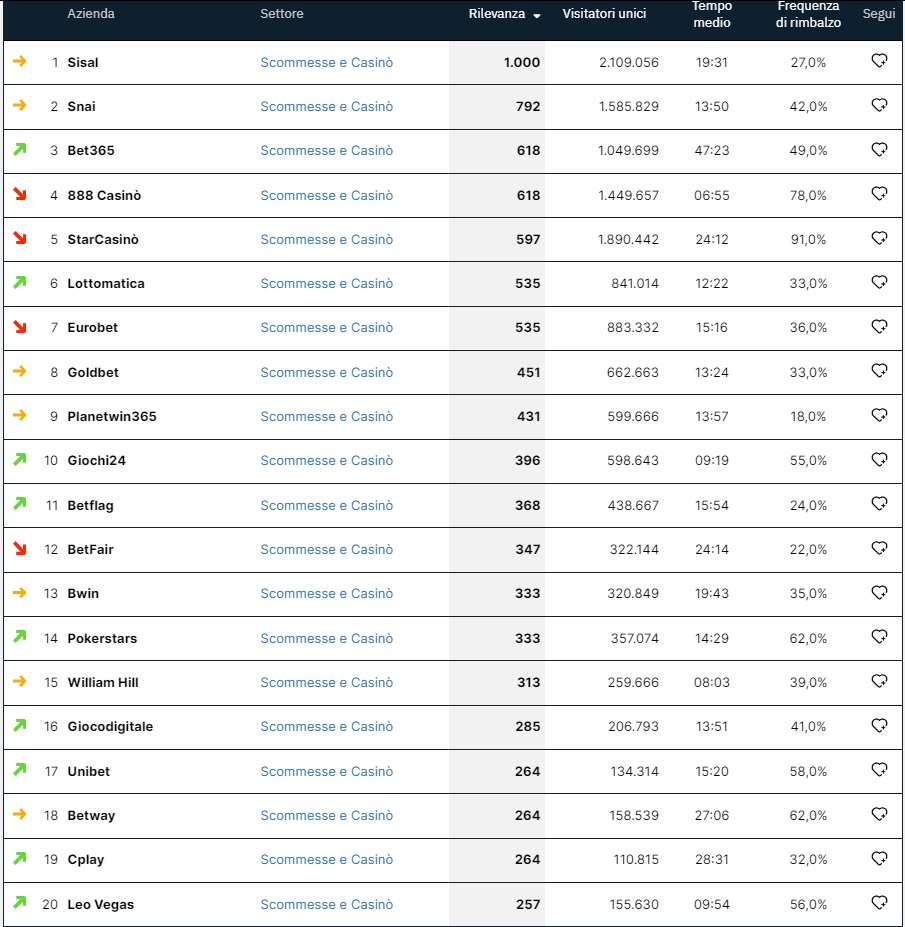905x927 pixels.
Task: Click the Tempo medio column header
Action: pyautogui.click(x=712, y=14)
